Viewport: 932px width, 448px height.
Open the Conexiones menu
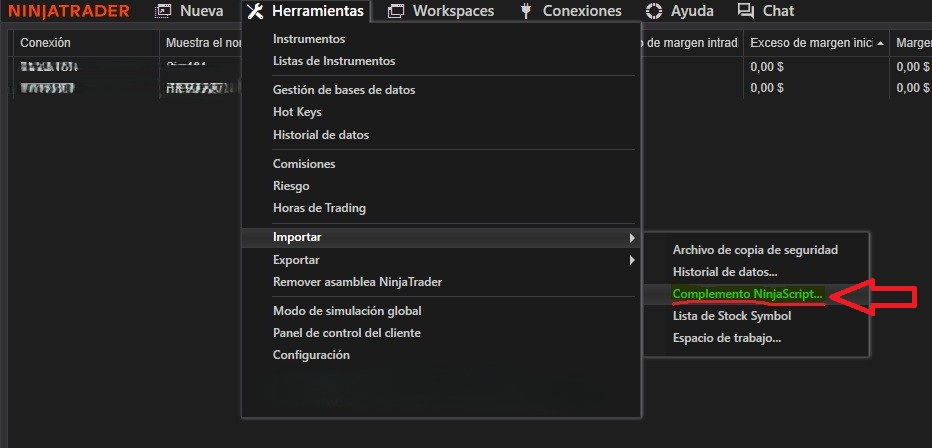point(582,11)
